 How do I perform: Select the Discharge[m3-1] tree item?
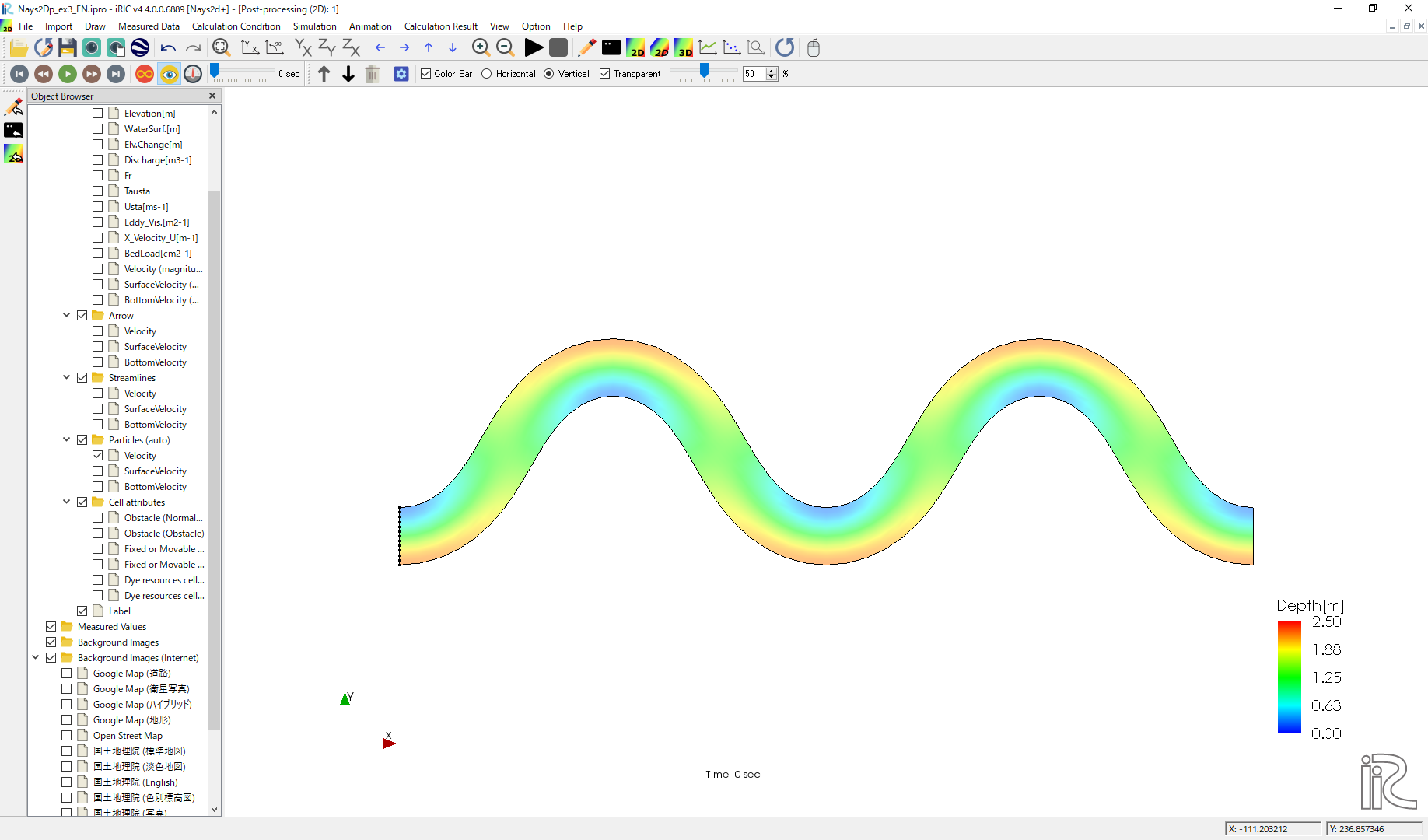coord(158,160)
